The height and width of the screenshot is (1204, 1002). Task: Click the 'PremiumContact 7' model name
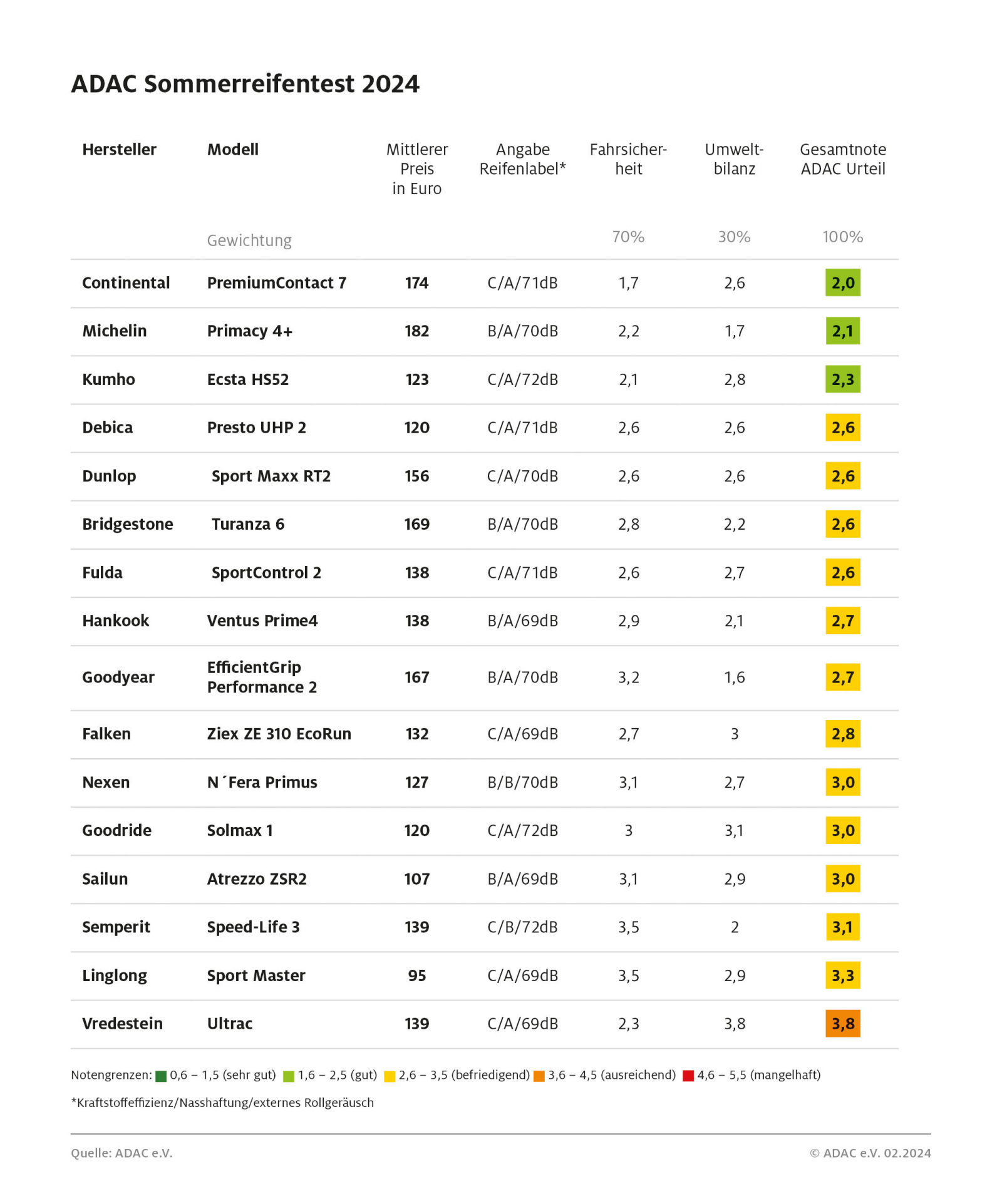(276, 283)
